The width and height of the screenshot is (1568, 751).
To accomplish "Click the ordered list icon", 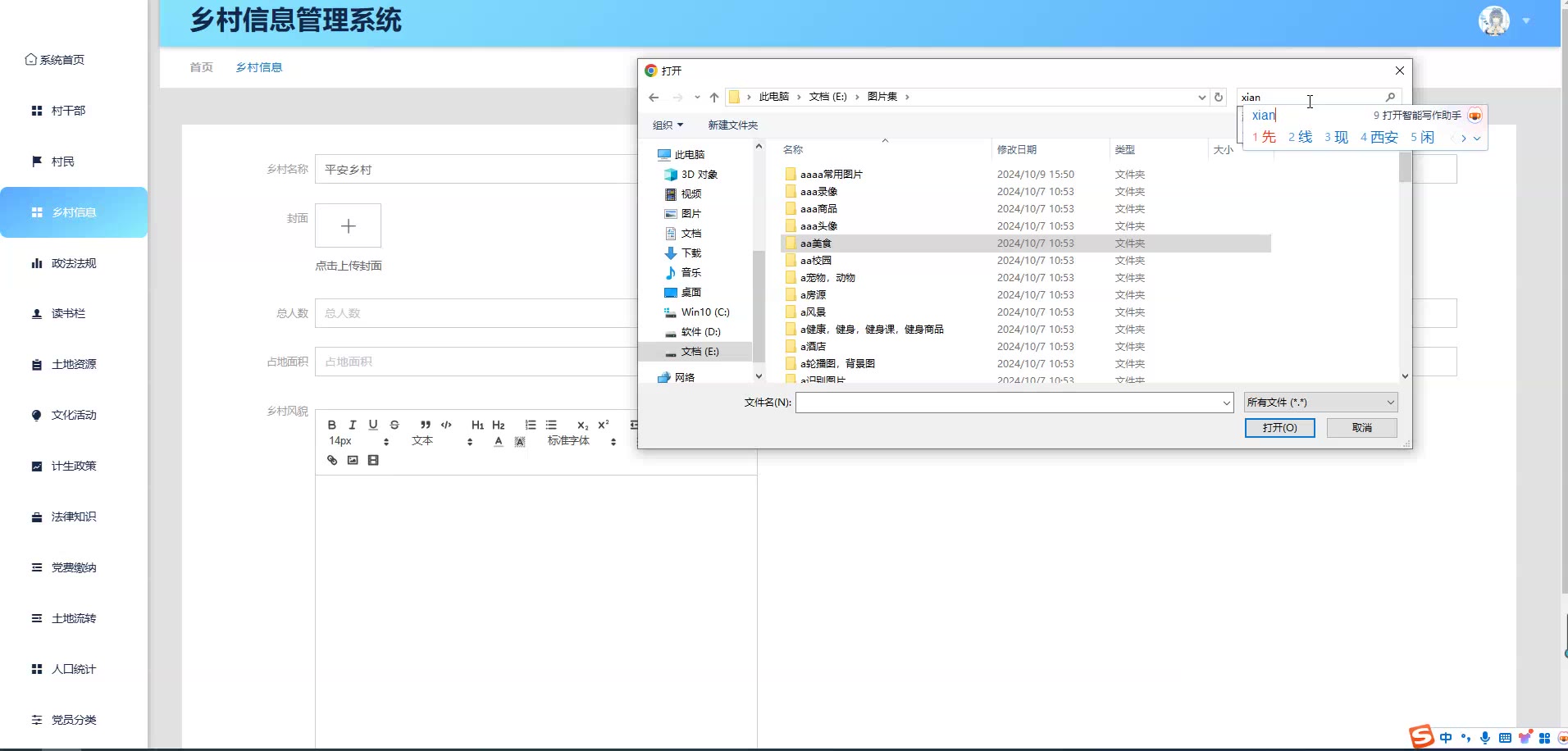I will [x=531, y=425].
